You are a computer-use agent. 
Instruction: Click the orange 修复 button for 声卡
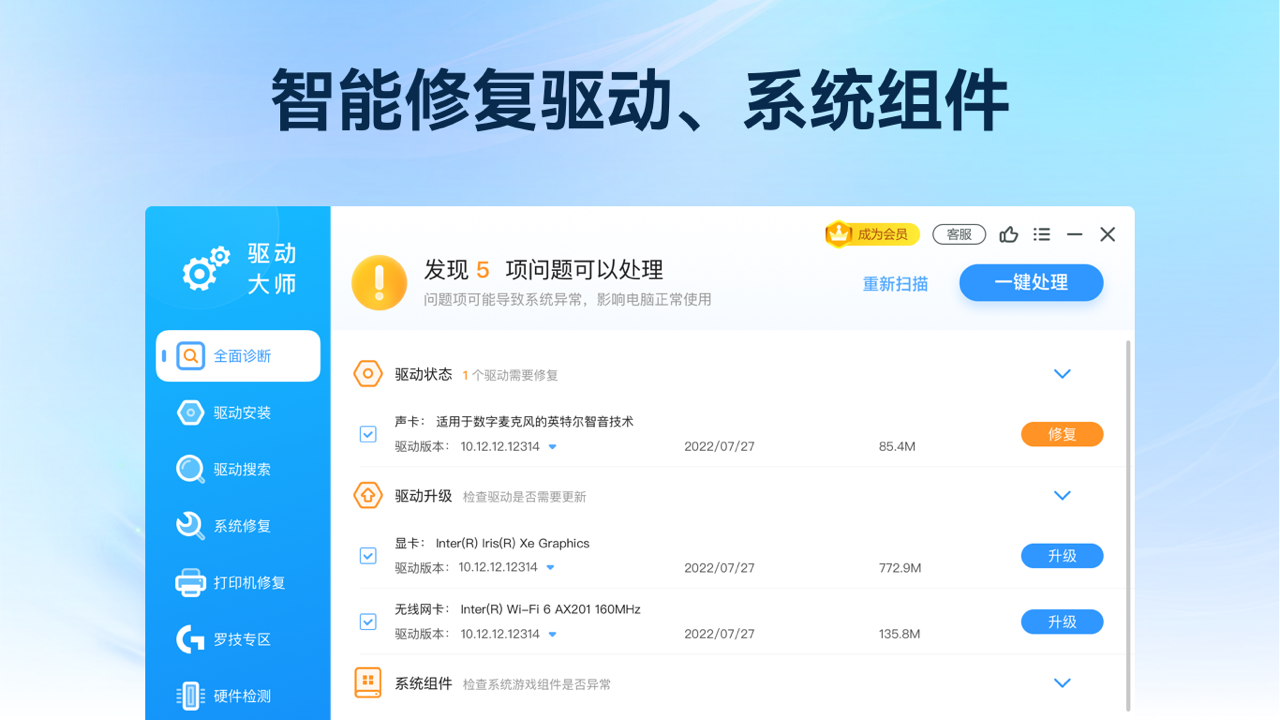tap(1061, 434)
